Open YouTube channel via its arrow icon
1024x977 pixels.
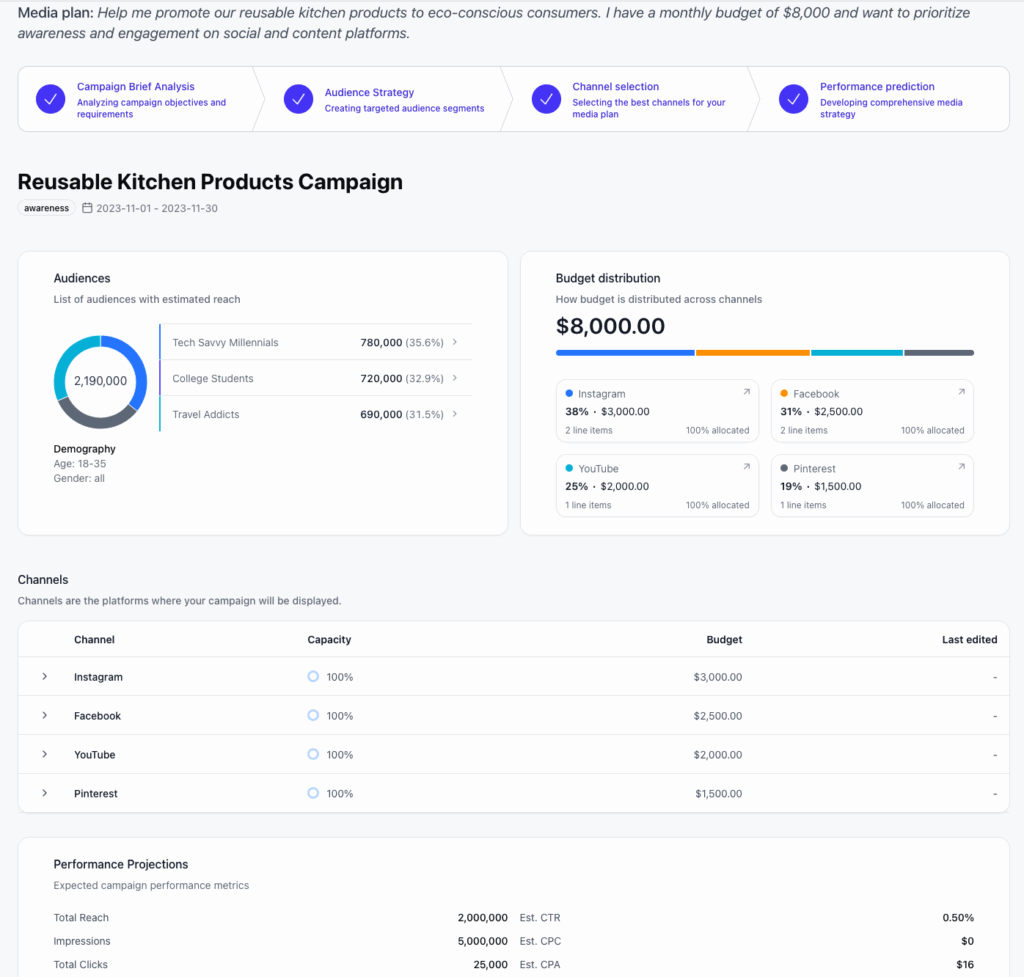point(744,467)
